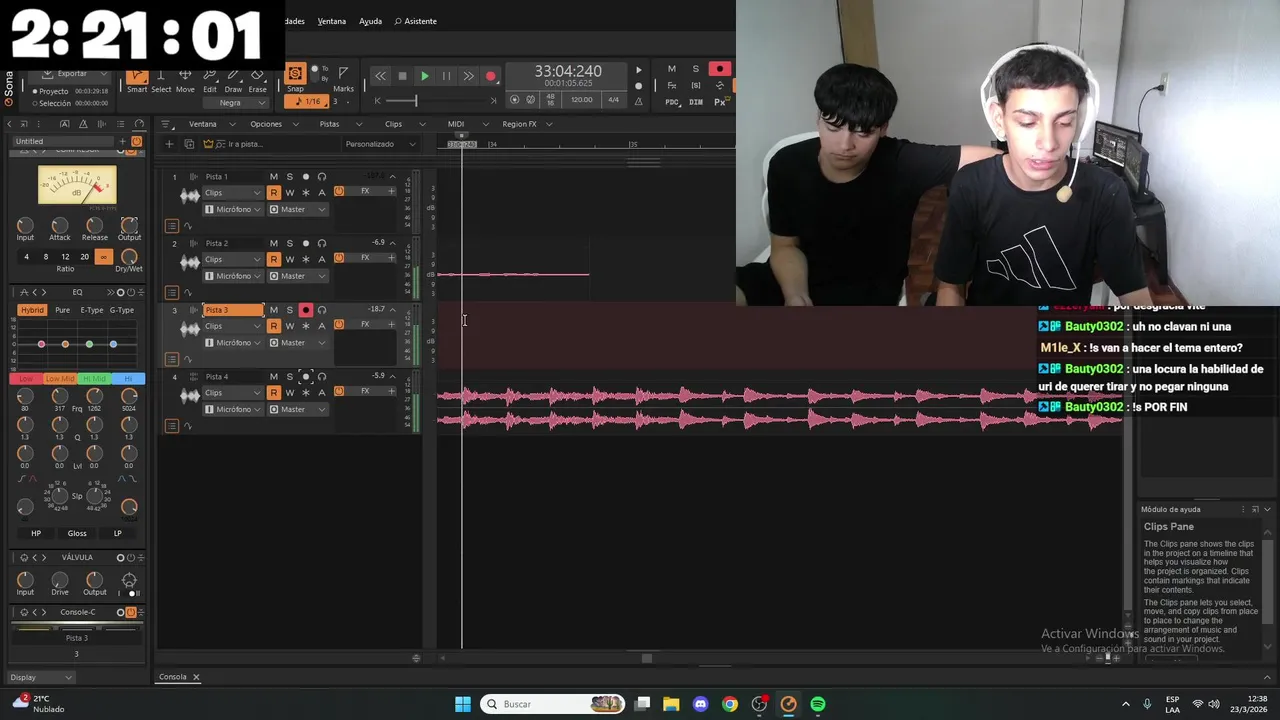The width and height of the screenshot is (1280, 720).
Task: Open Pista 1 Micrófono input dropdown
Action: [x=233, y=209]
